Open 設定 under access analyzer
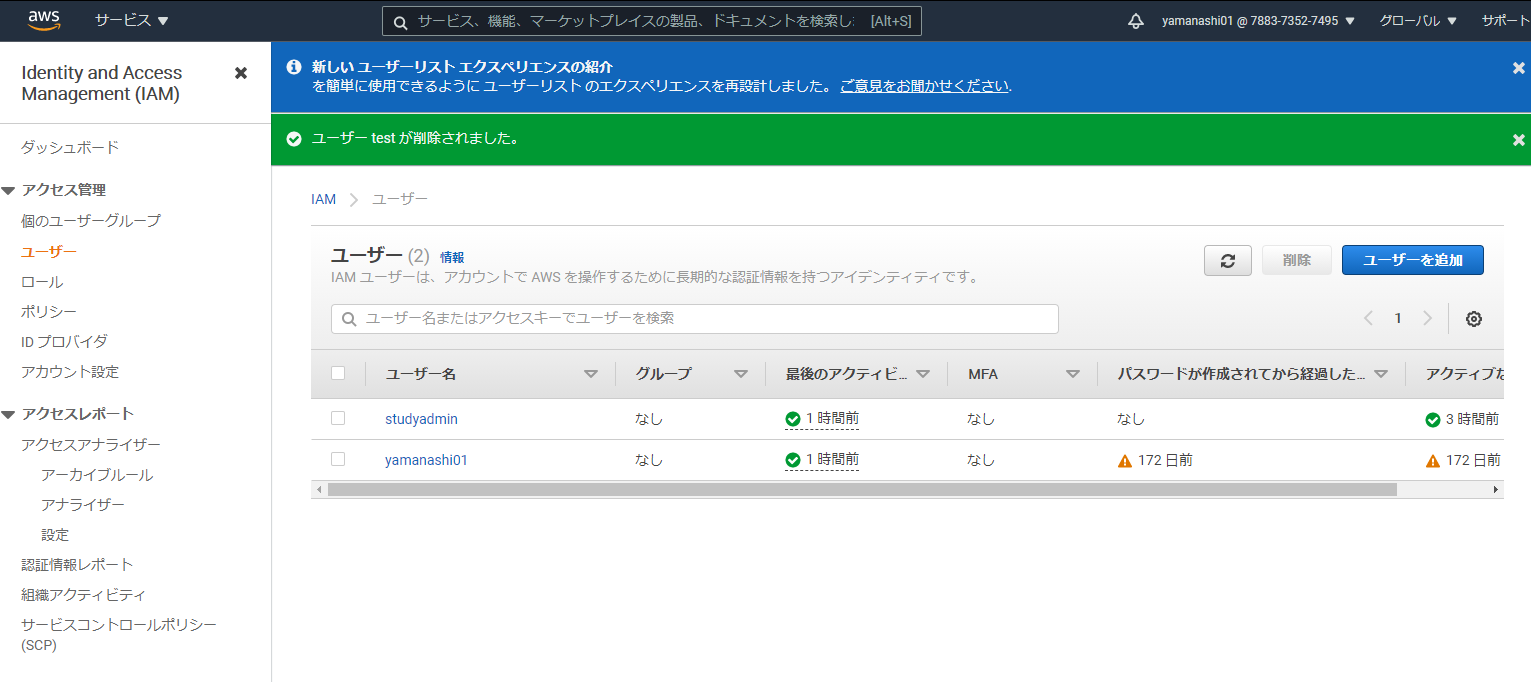1531x682 pixels. pyautogui.click(x=55, y=535)
